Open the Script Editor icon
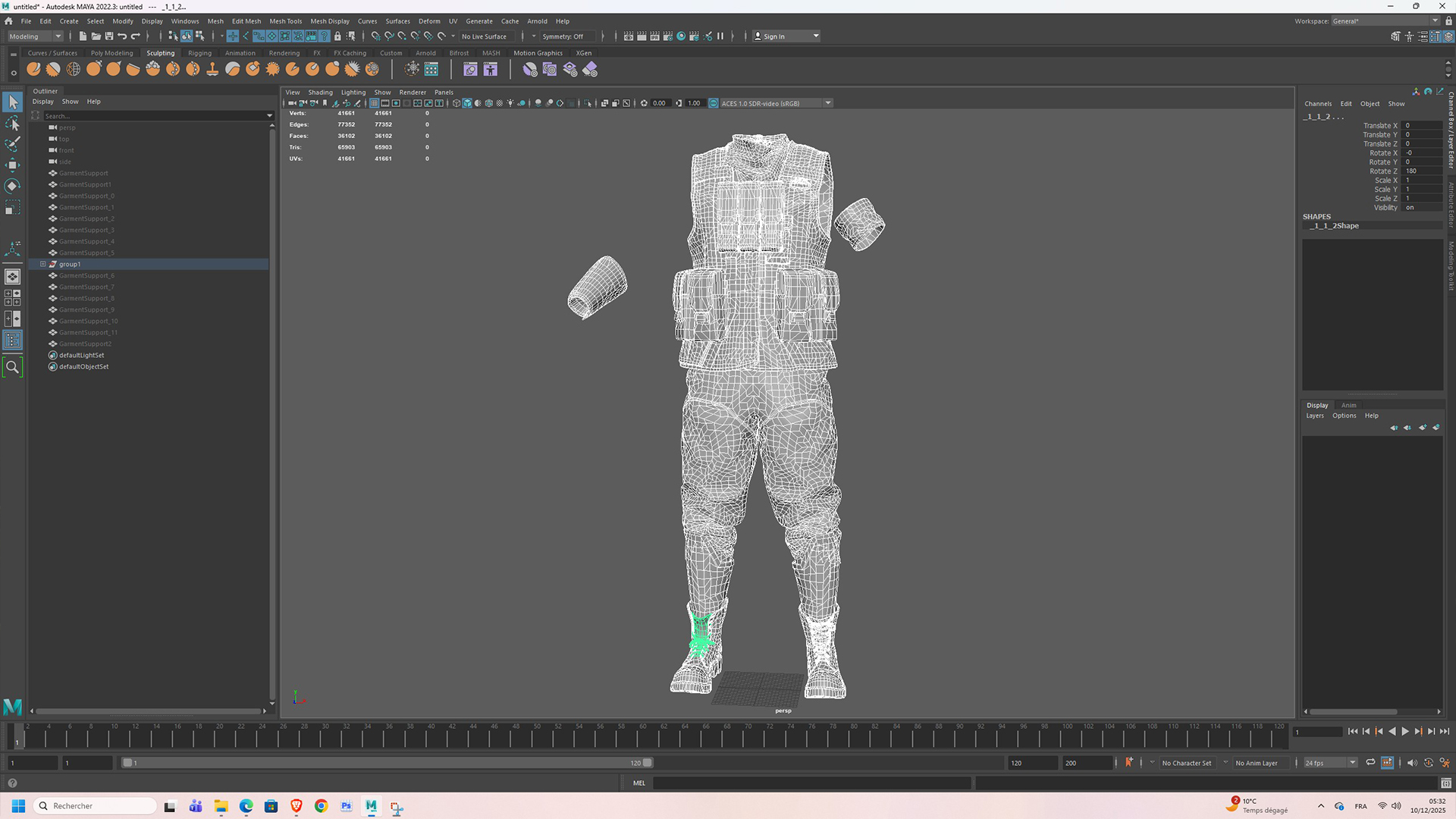This screenshot has height=819, width=1456. (x=1446, y=783)
